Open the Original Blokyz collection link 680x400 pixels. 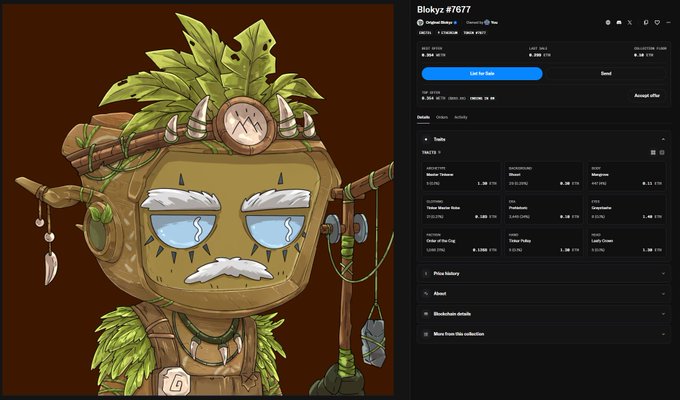point(439,23)
